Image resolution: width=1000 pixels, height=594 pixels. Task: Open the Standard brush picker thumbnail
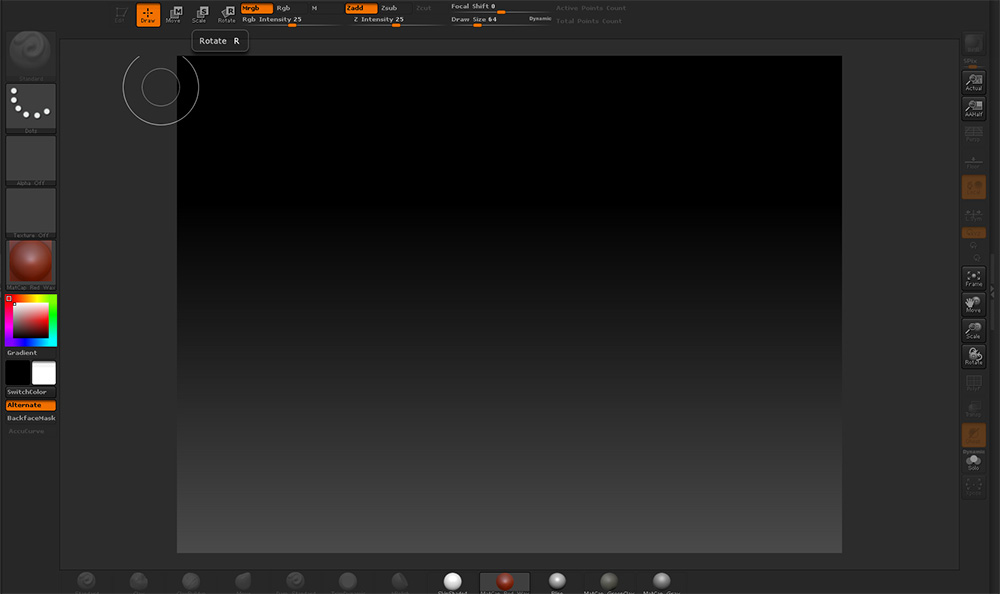tap(31, 56)
